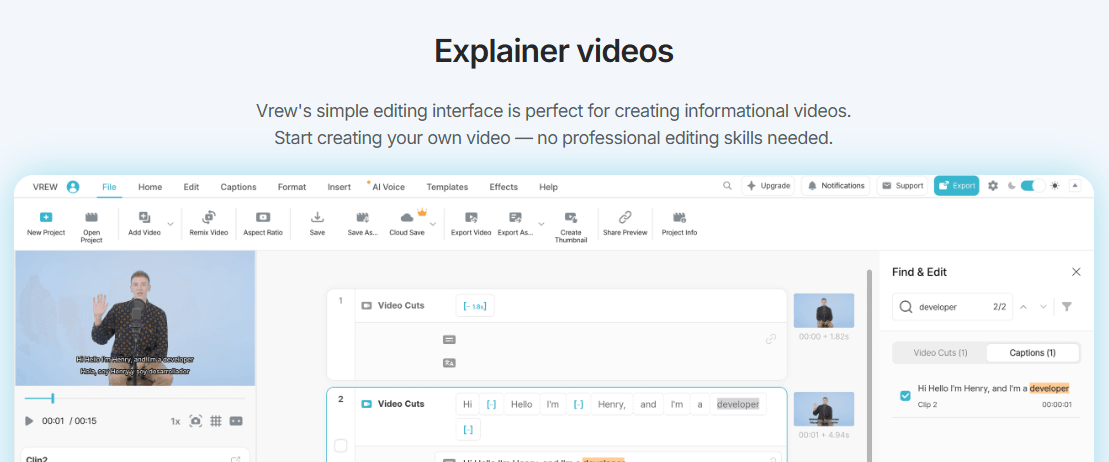Click the Upgrade button
Viewport: 1109px width, 462px height.
(768, 185)
